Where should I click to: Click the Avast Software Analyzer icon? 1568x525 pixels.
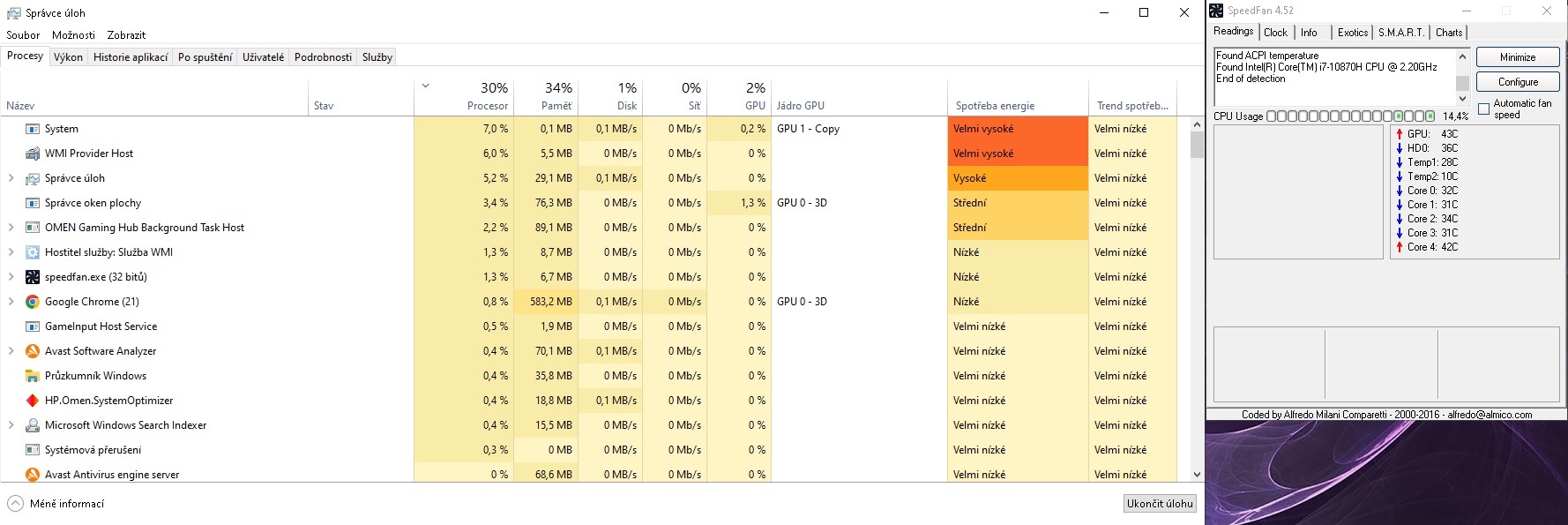(x=33, y=351)
